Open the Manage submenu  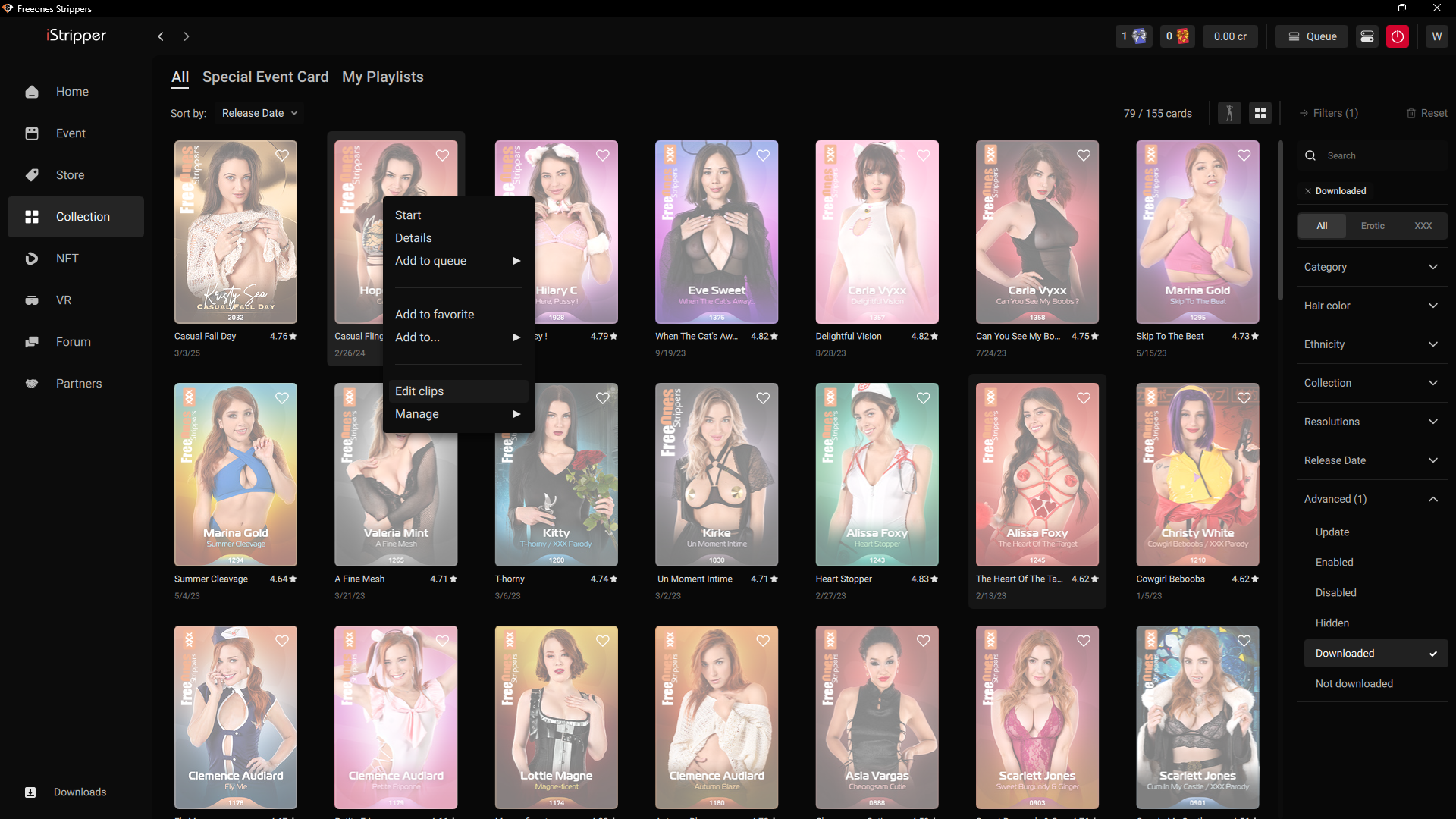pyautogui.click(x=457, y=414)
